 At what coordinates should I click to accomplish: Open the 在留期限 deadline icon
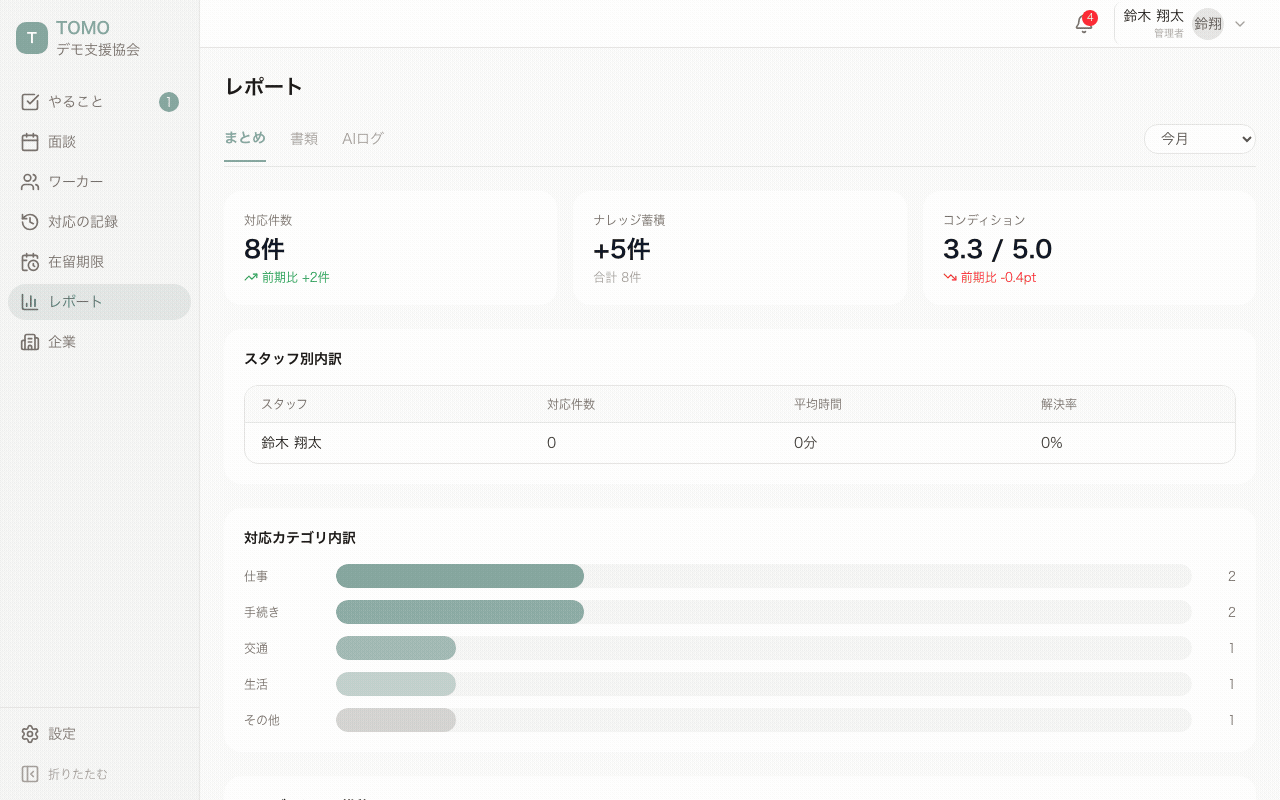point(29,261)
